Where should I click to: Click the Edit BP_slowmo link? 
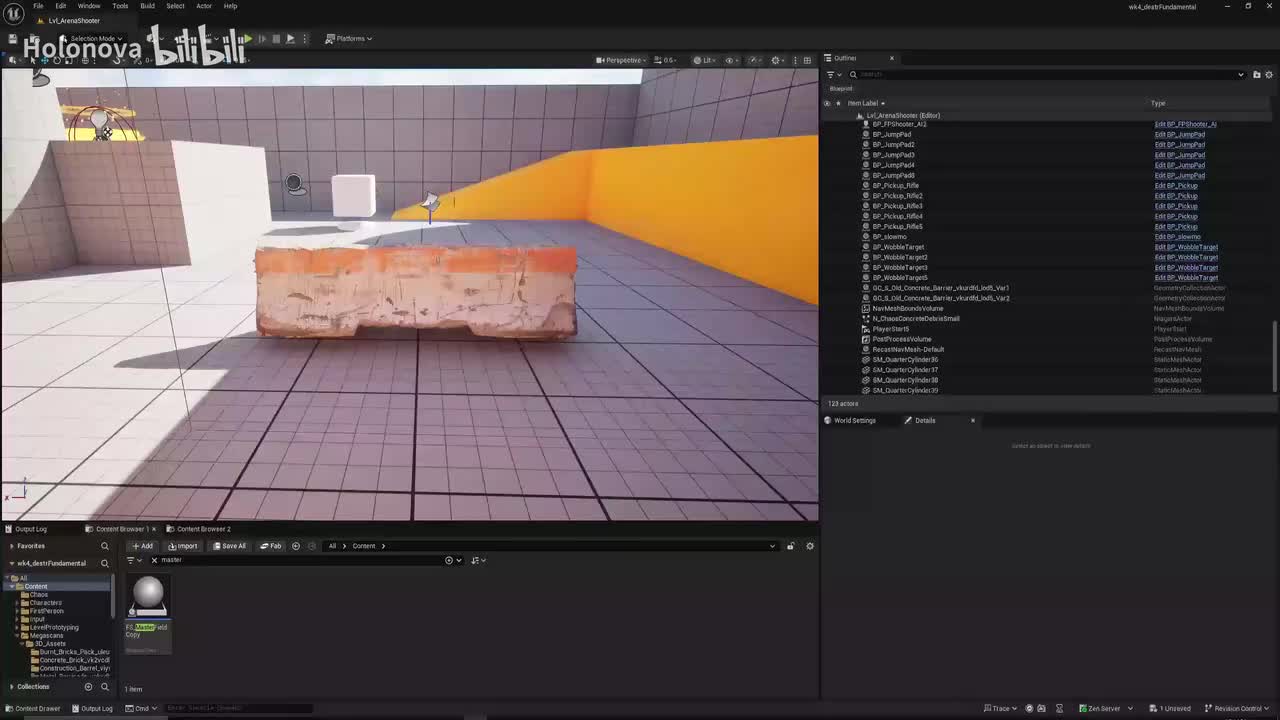click(1177, 237)
